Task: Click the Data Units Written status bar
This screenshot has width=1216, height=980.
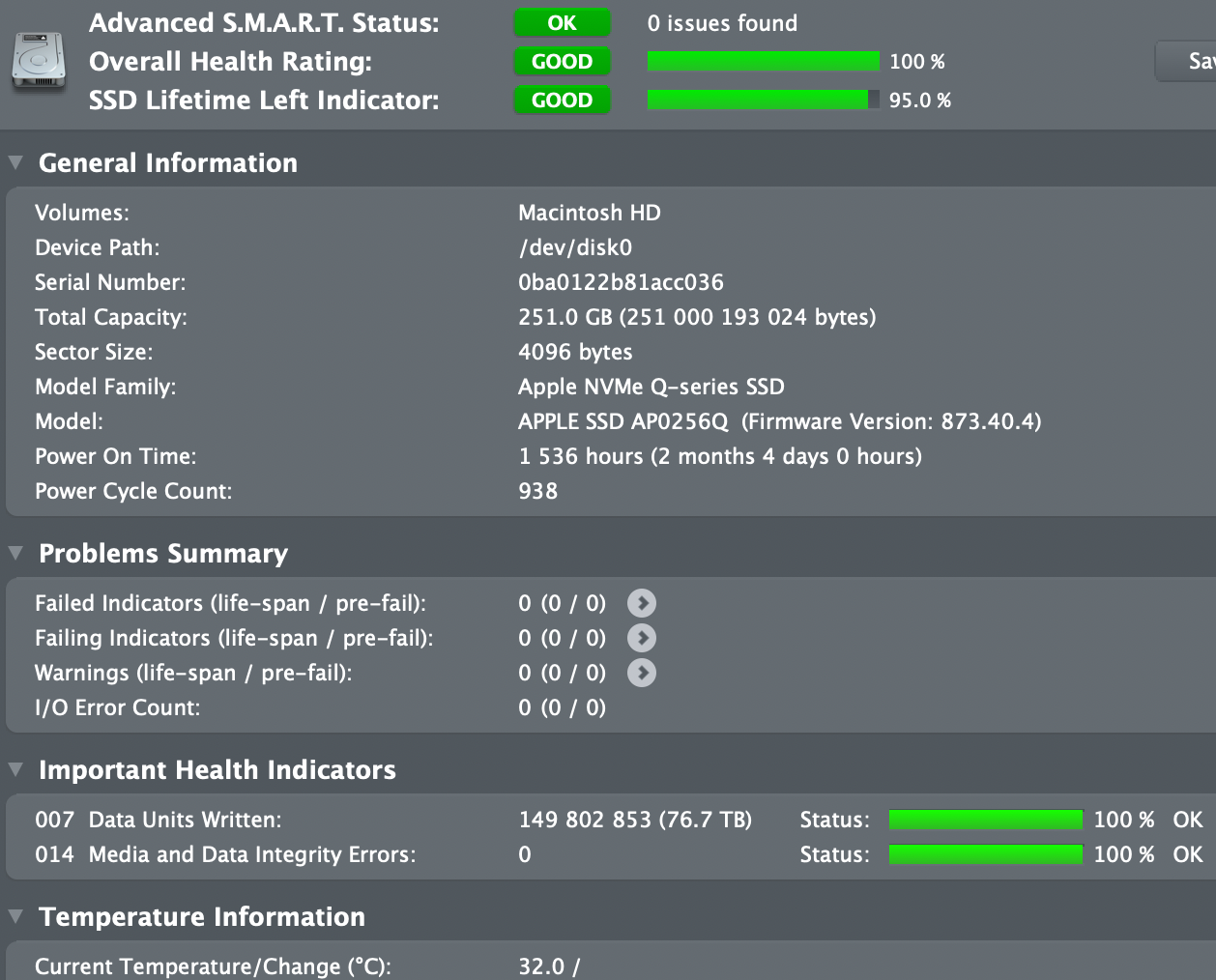Action: pyautogui.click(x=985, y=820)
